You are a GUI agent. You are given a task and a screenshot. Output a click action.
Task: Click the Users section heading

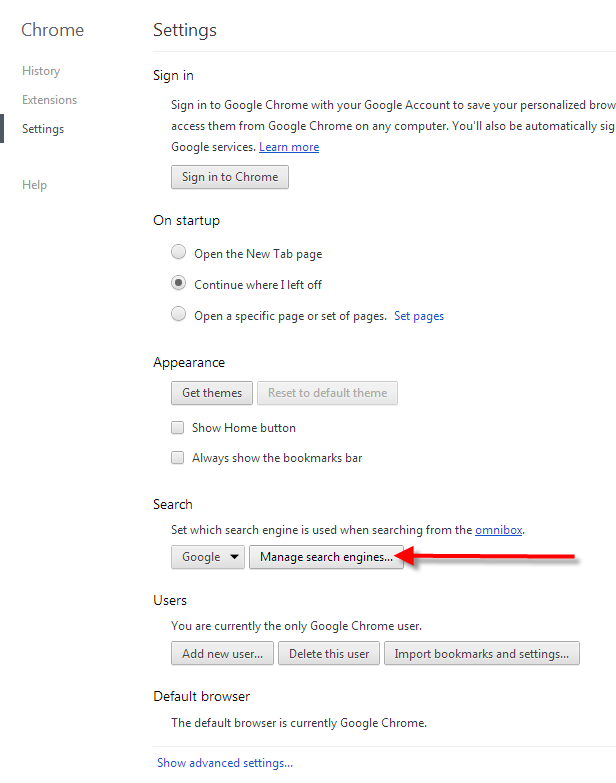170,600
